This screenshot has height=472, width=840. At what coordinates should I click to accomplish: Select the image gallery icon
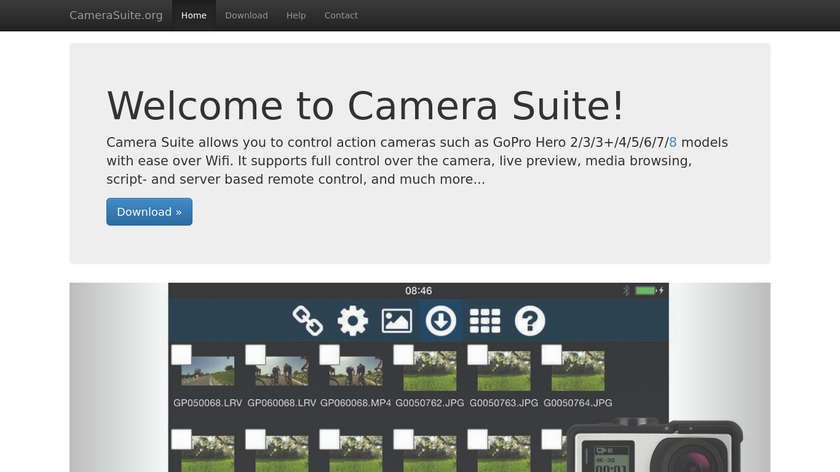pyautogui.click(x=397, y=321)
